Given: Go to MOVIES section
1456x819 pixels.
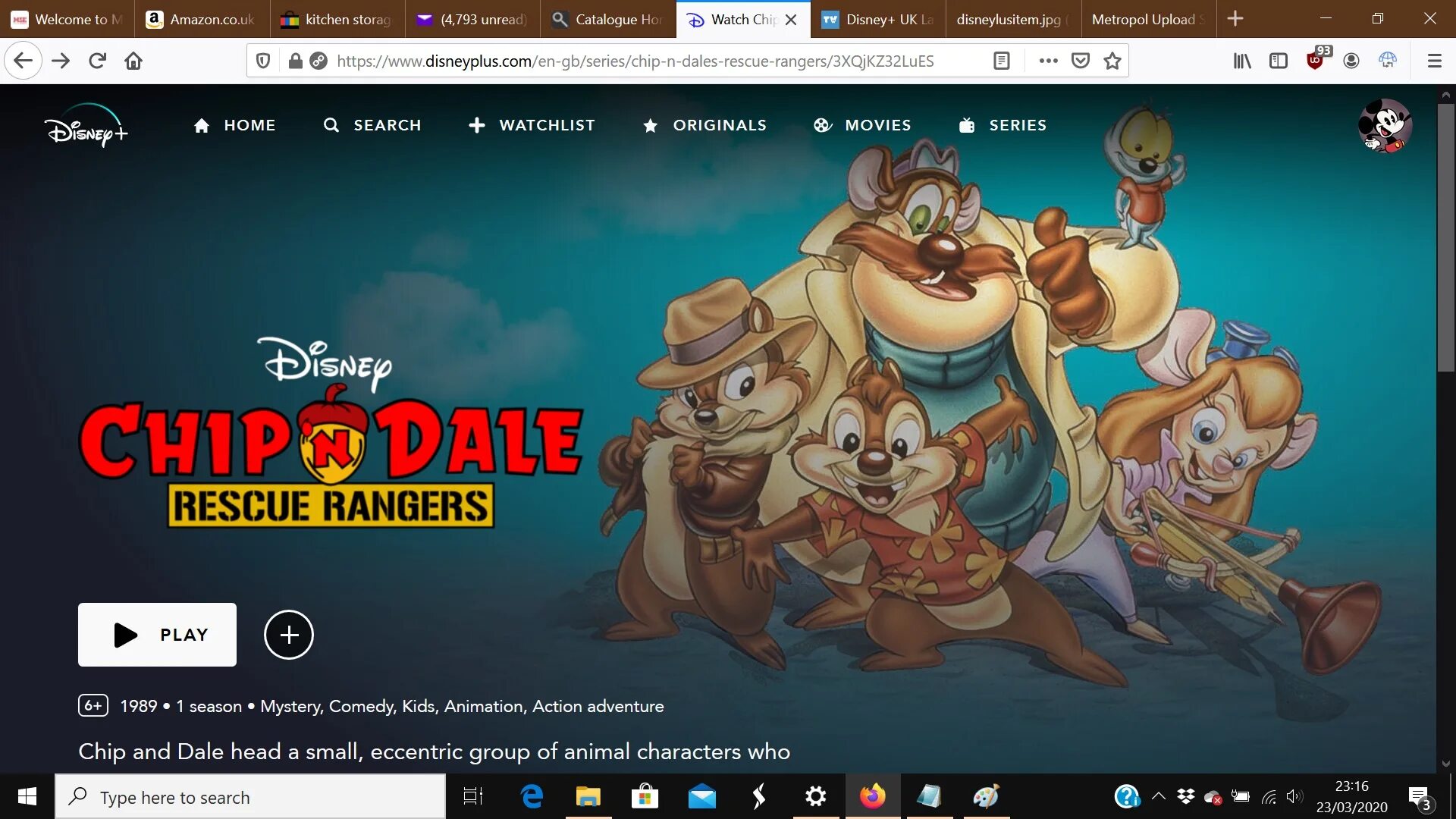Looking at the screenshot, I should (x=862, y=125).
